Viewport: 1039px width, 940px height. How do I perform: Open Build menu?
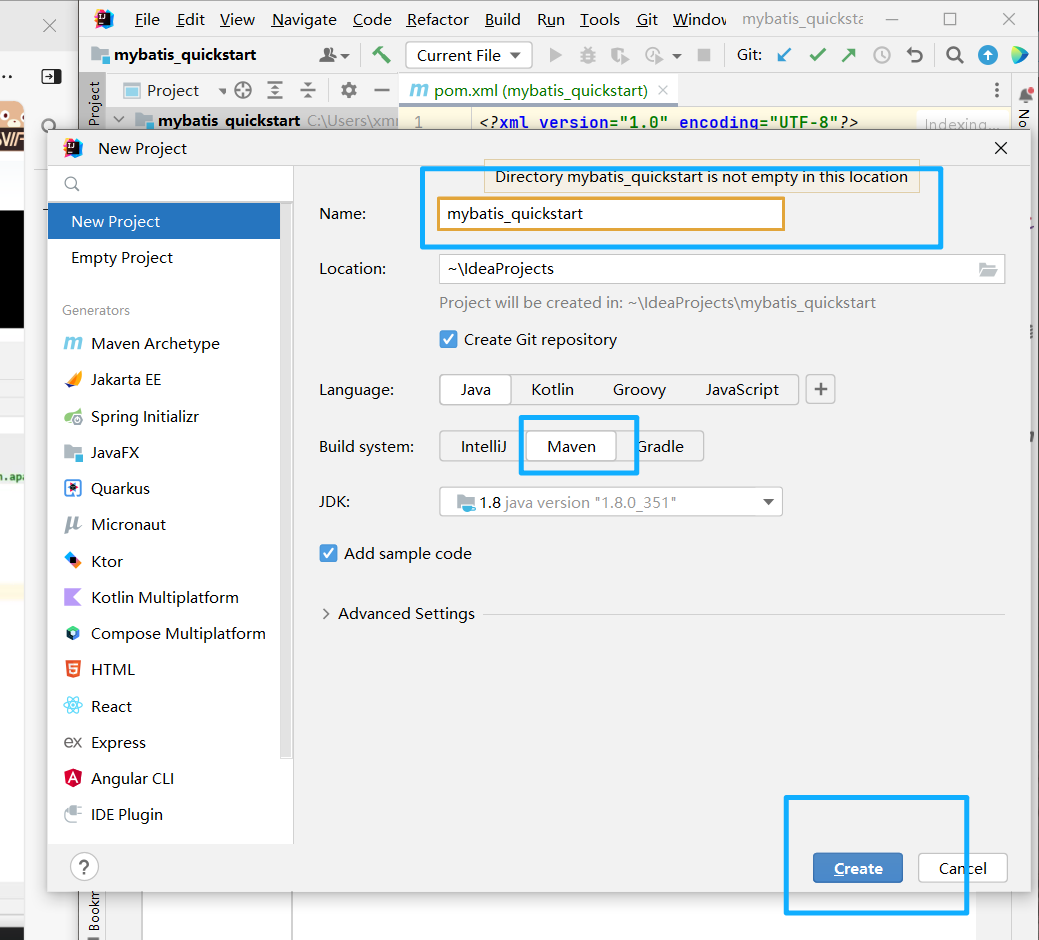pos(502,19)
